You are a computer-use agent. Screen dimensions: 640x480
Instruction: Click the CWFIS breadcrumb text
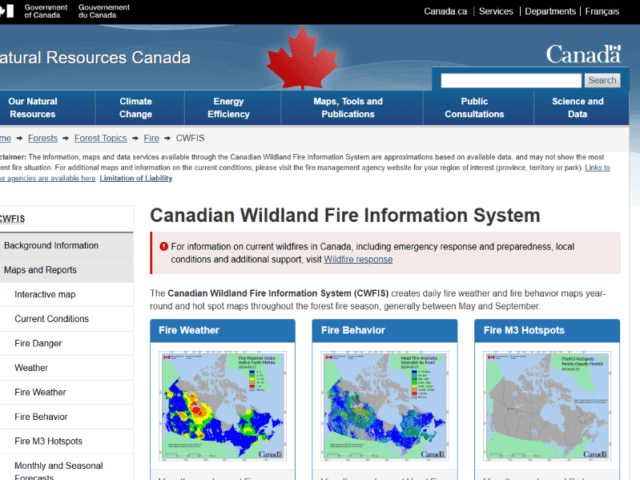[190, 138]
